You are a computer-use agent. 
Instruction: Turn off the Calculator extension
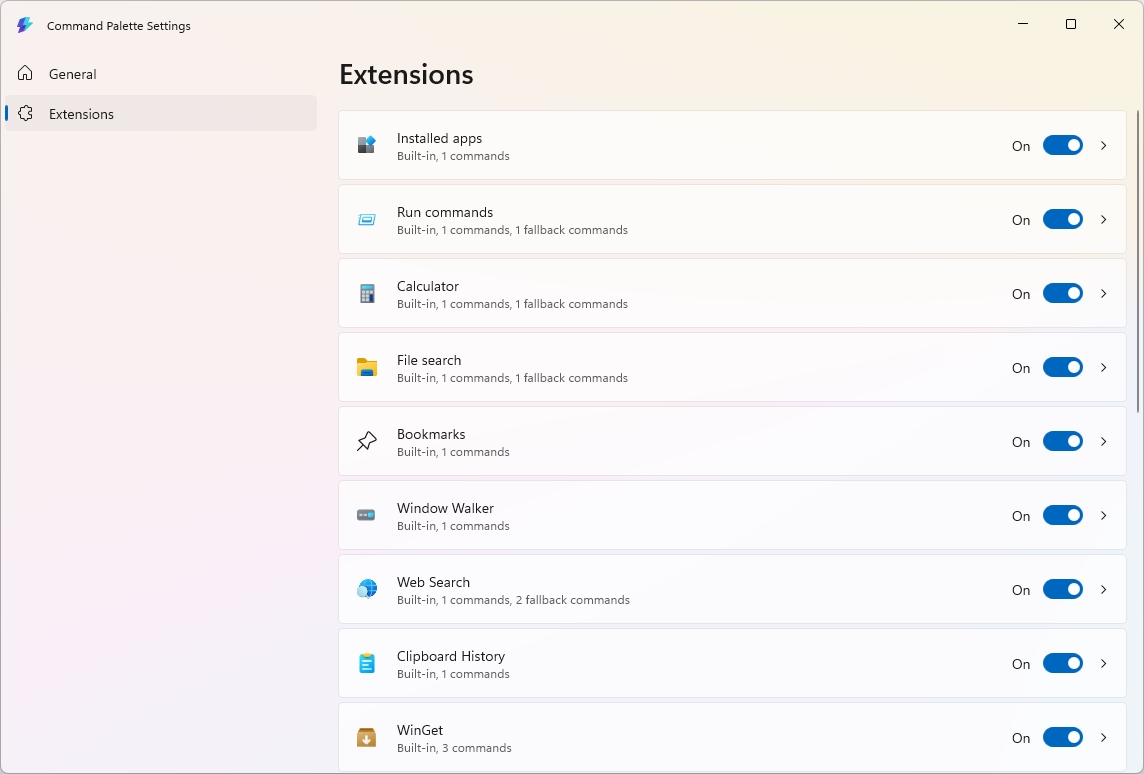1063,293
